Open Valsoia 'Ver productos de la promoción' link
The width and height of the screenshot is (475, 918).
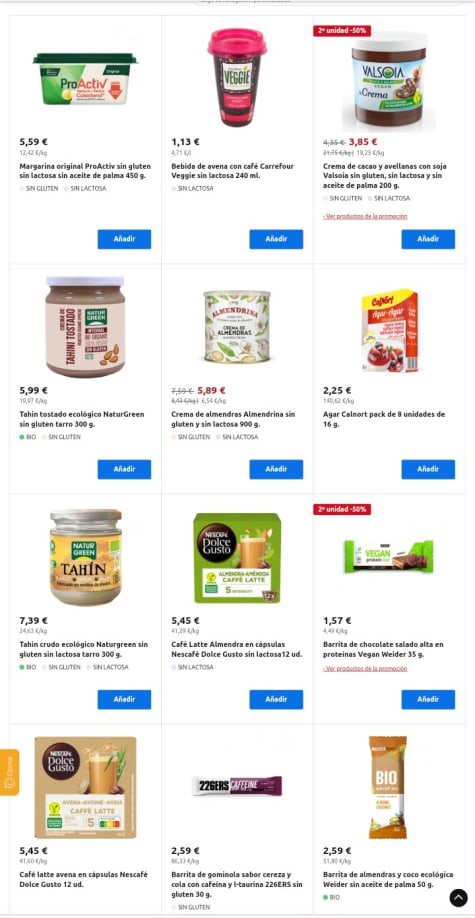[x=365, y=216]
